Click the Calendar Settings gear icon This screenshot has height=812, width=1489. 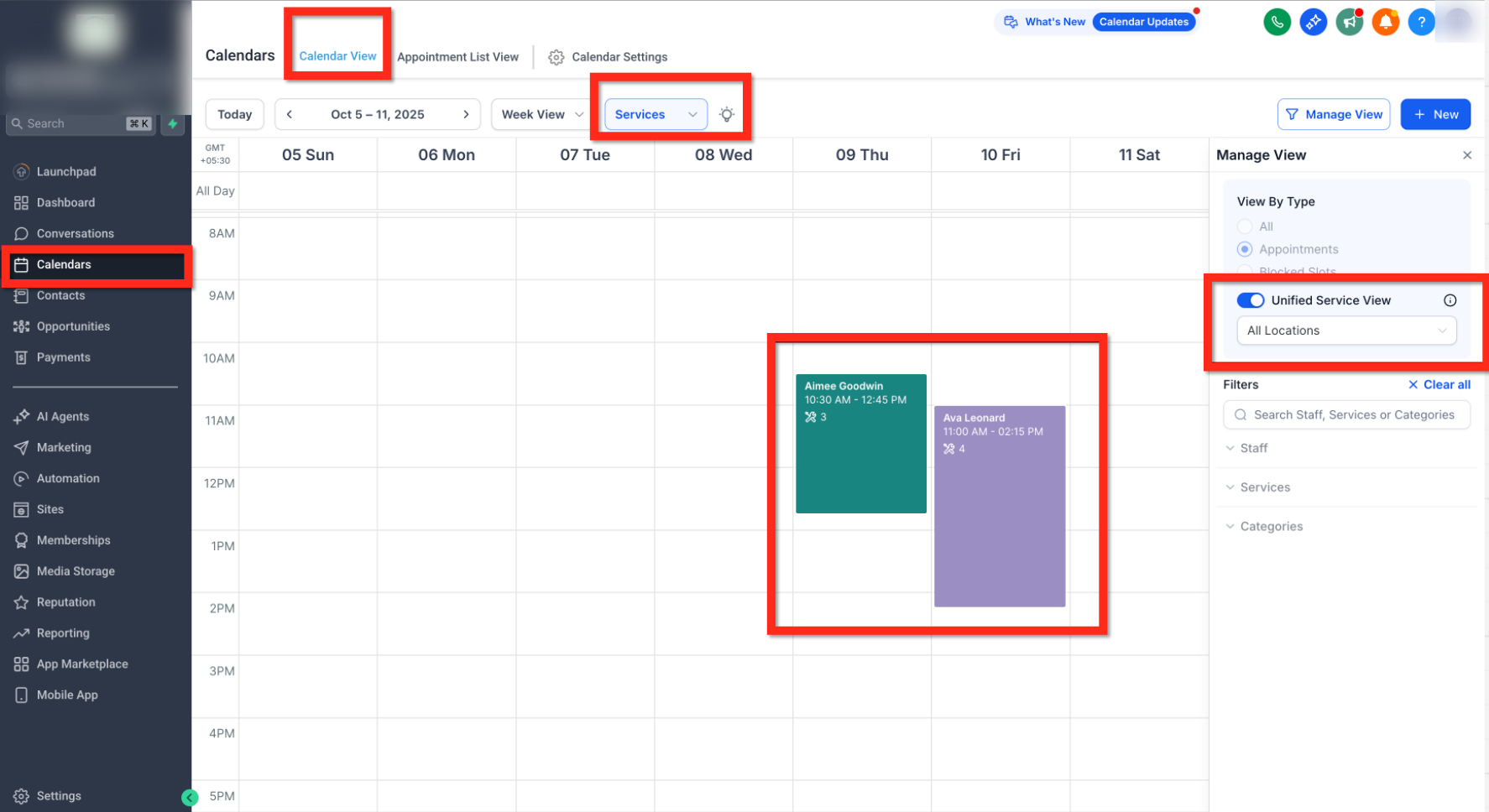[x=556, y=57]
